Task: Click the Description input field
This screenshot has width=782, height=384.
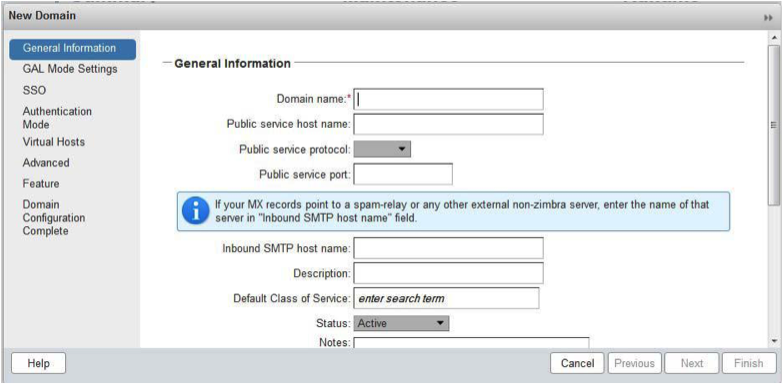Action: (x=448, y=273)
